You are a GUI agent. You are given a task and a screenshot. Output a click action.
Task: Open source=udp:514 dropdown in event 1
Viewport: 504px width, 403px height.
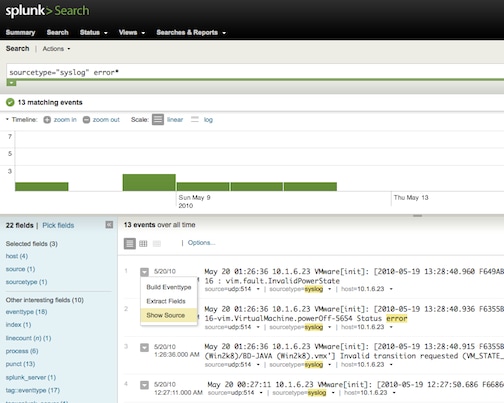[258, 289]
